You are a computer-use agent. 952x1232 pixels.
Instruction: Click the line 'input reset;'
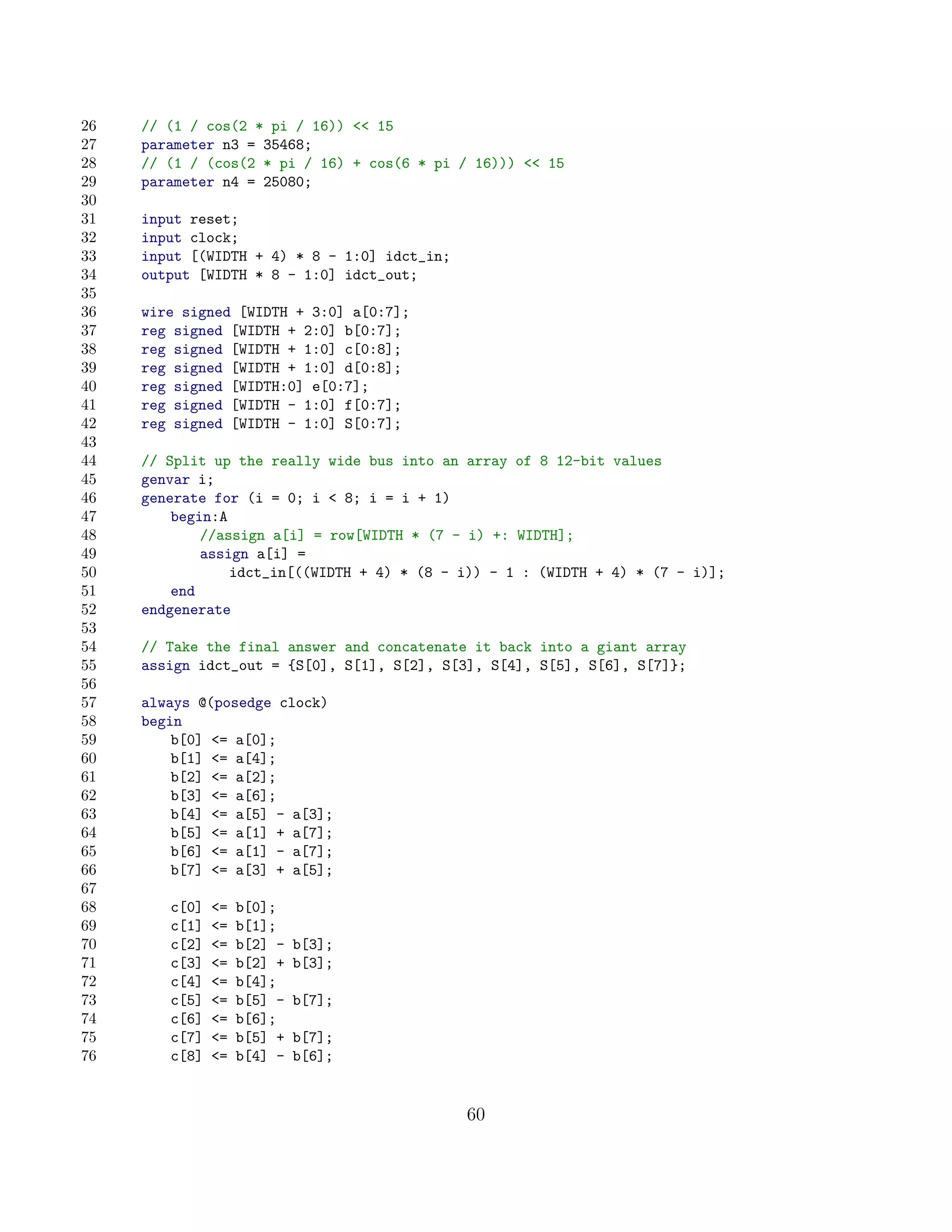pyautogui.click(x=190, y=219)
